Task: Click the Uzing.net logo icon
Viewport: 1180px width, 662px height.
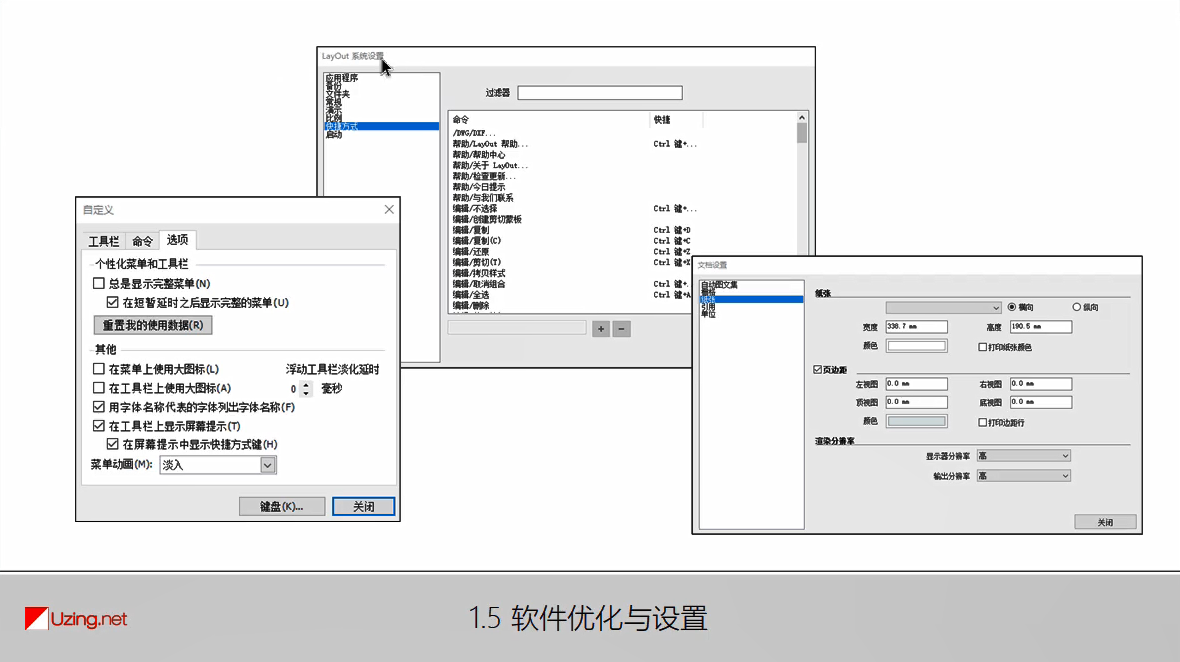Action: coord(37,617)
